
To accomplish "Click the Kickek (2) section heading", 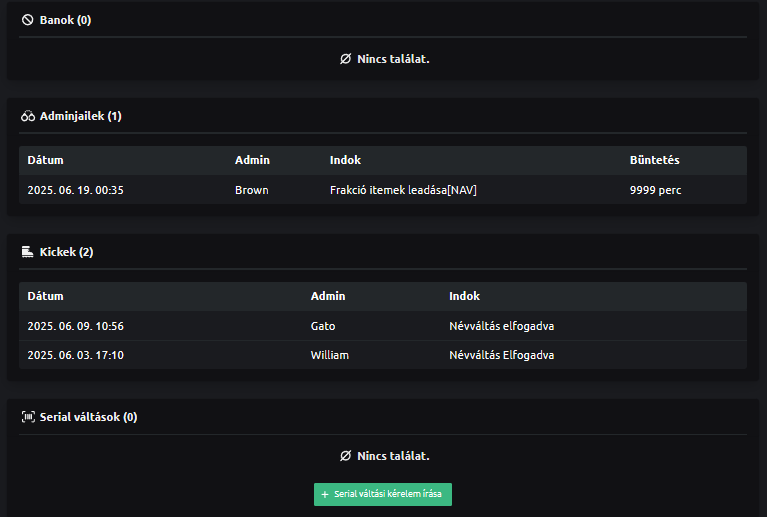I will [x=66, y=252].
